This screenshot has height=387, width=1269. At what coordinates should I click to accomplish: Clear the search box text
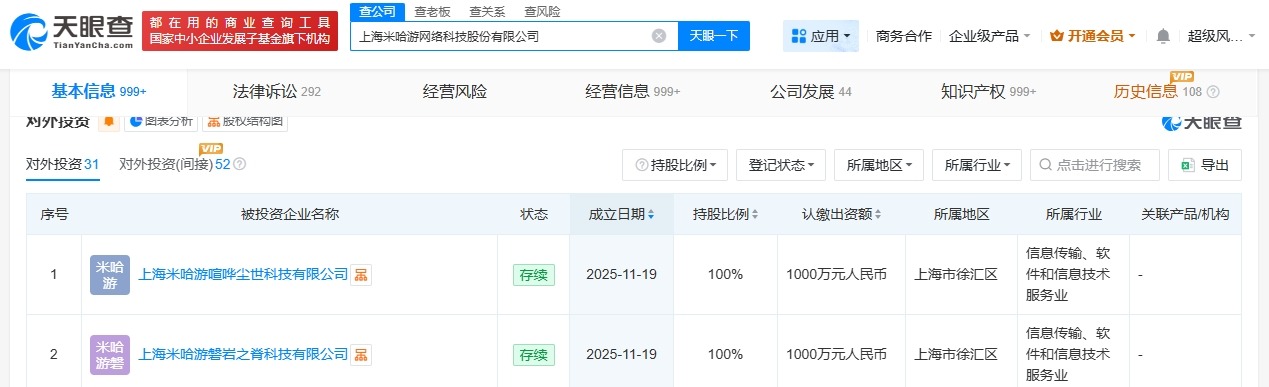pos(659,36)
